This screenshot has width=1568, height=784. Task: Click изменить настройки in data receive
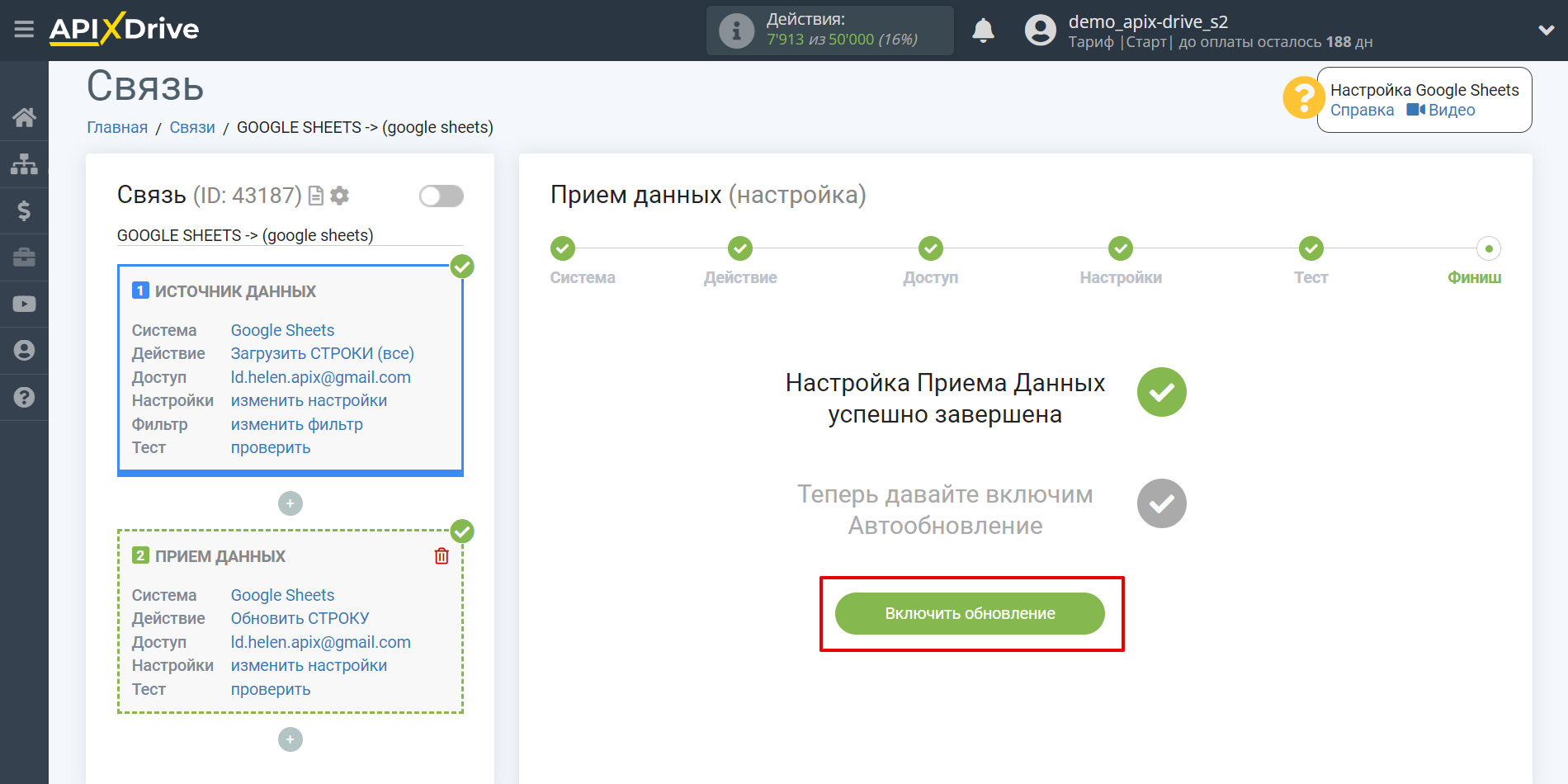coord(309,665)
